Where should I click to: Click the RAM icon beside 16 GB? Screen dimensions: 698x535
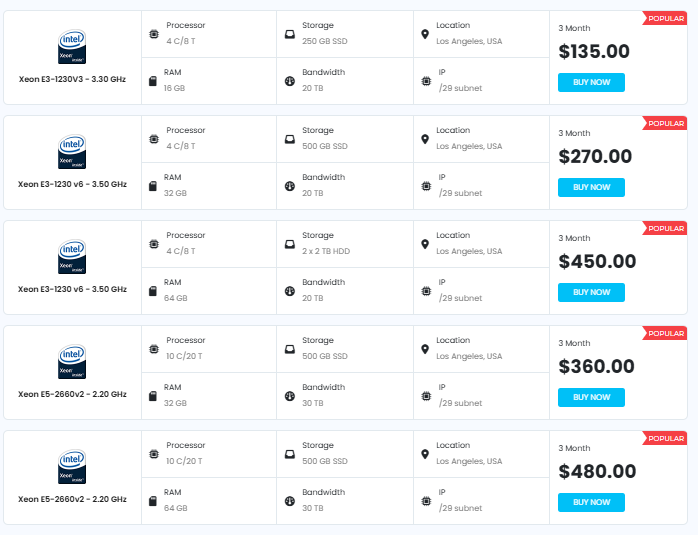153,81
